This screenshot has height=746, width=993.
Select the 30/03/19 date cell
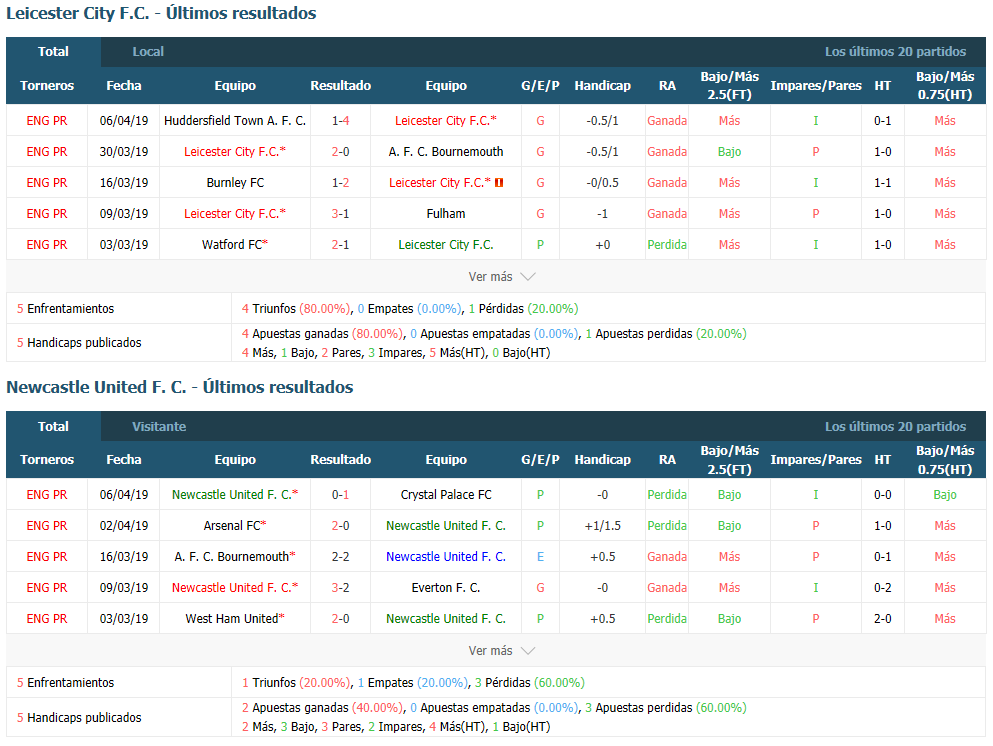click(123, 151)
